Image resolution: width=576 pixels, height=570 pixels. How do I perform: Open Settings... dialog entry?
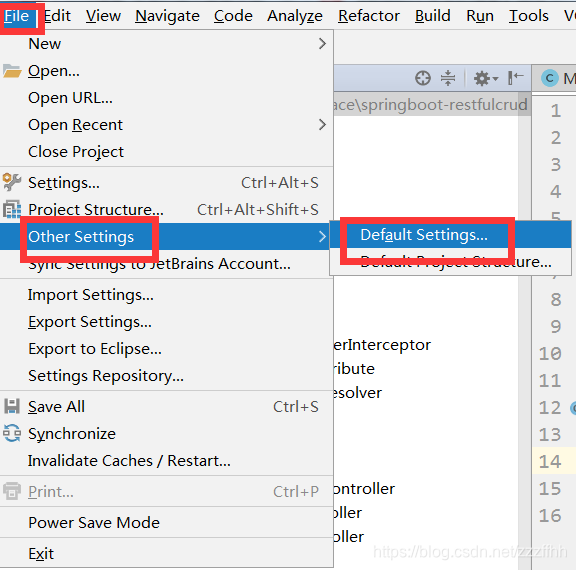[x=166, y=183]
